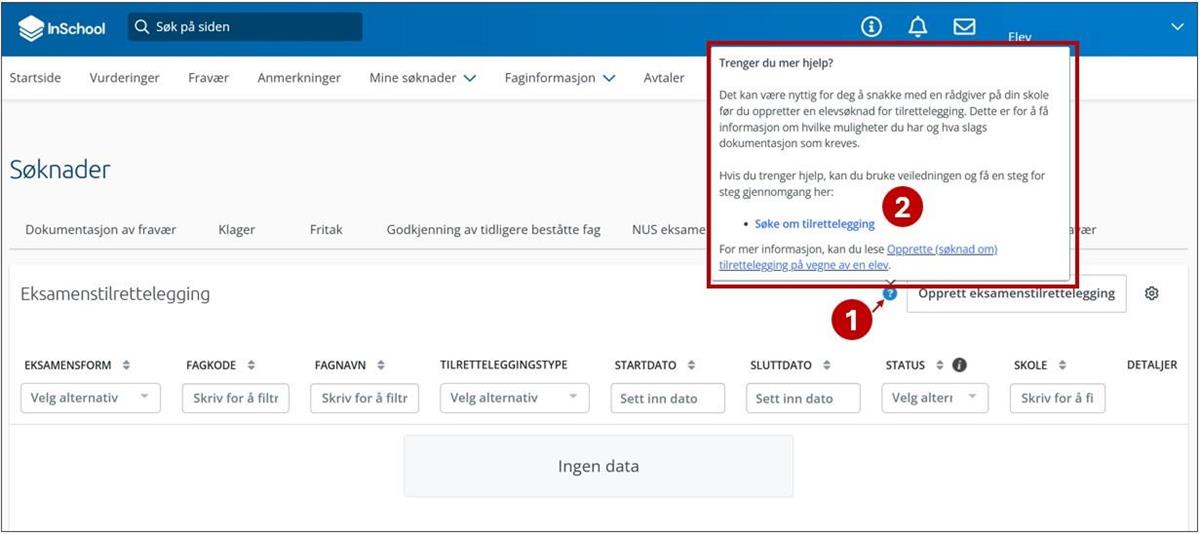Expand the user profile chevron
This screenshot has width=1200, height=534.
[1177, 27]
